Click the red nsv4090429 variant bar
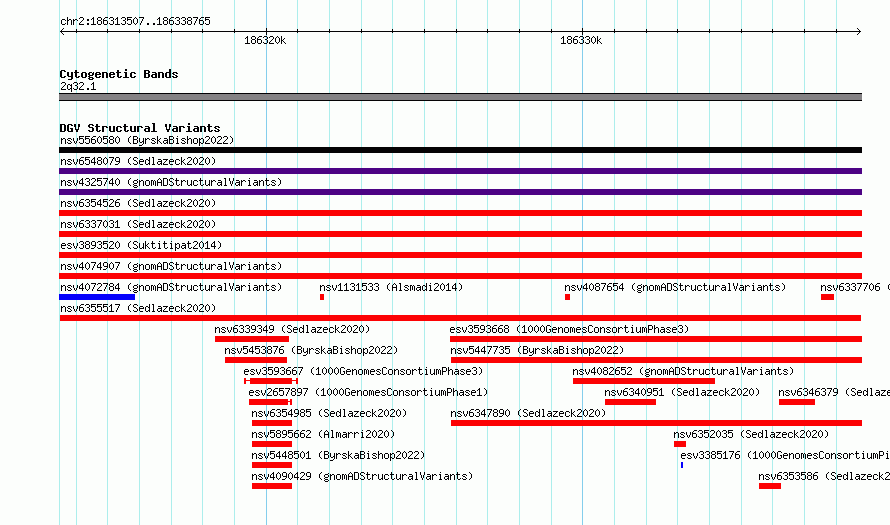 [x=272, y=486]
